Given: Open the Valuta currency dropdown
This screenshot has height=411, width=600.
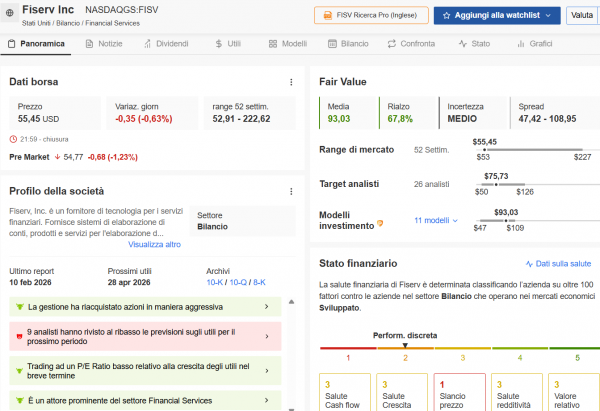Looking at the screenshot, I should pos(582,16).
